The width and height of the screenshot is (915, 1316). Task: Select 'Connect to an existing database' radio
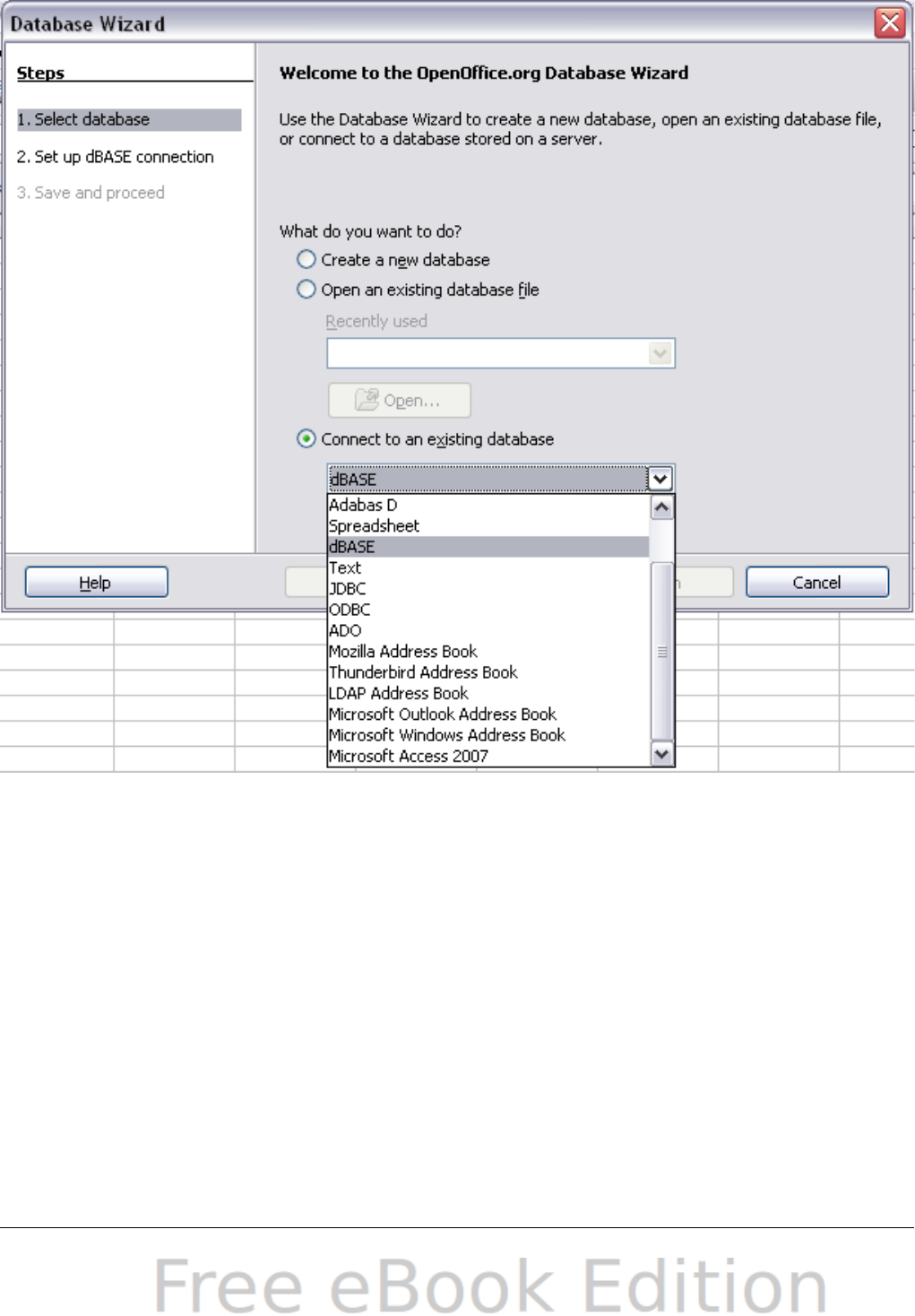tap(306, 438)
